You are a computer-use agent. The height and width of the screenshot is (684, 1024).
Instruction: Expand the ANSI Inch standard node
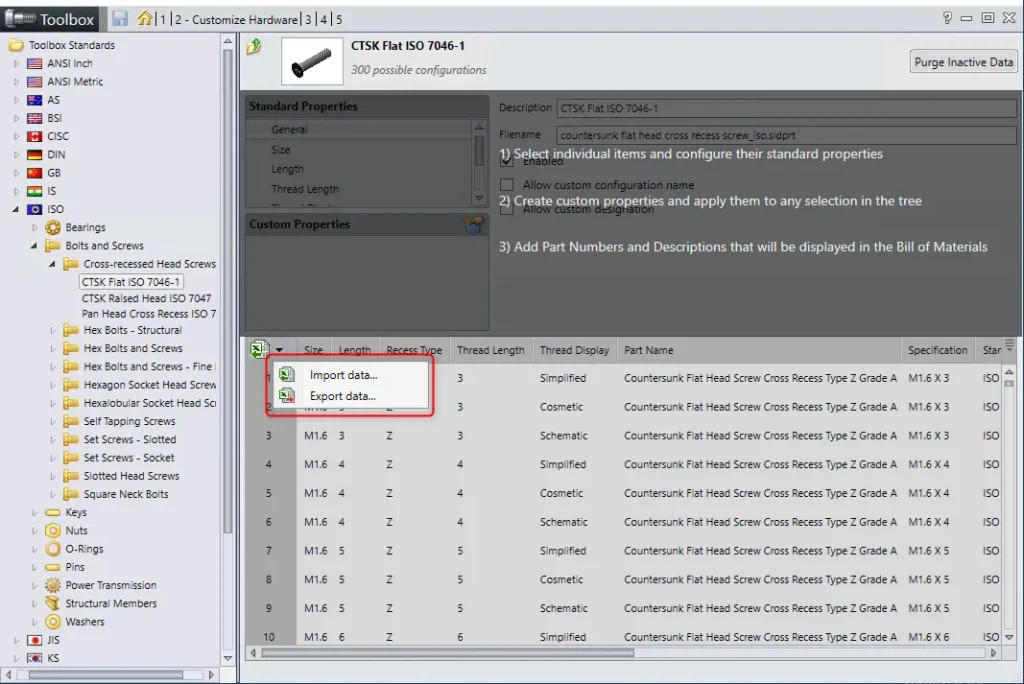(16, 63)
